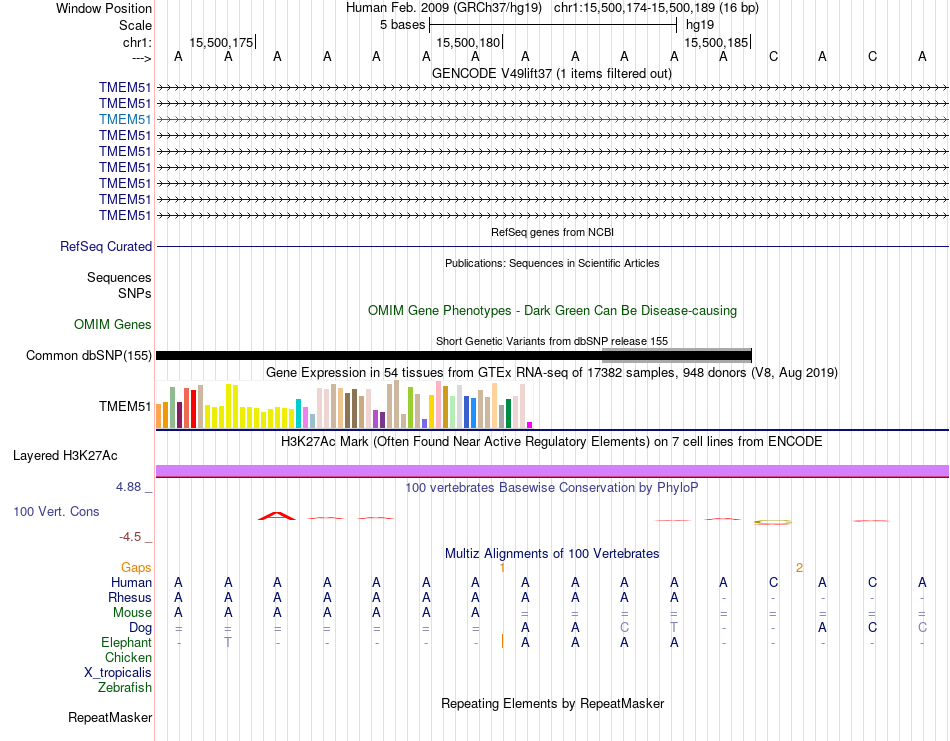Click Repeating Elements by RepeatMasker title
The image size is (950, 741).
click(x=552, y=704)
